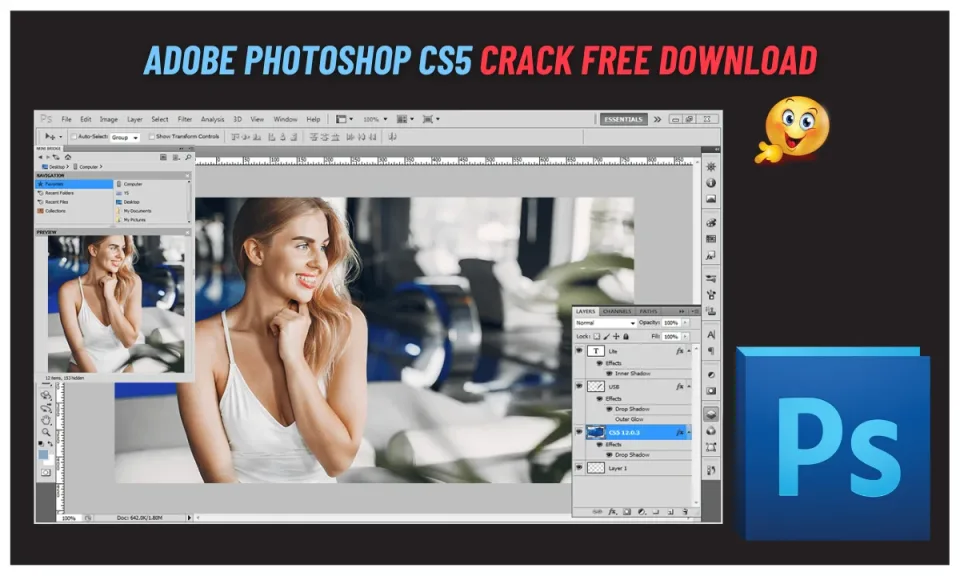Select the 3D Rotate tool in toolbox

(46, 395)
